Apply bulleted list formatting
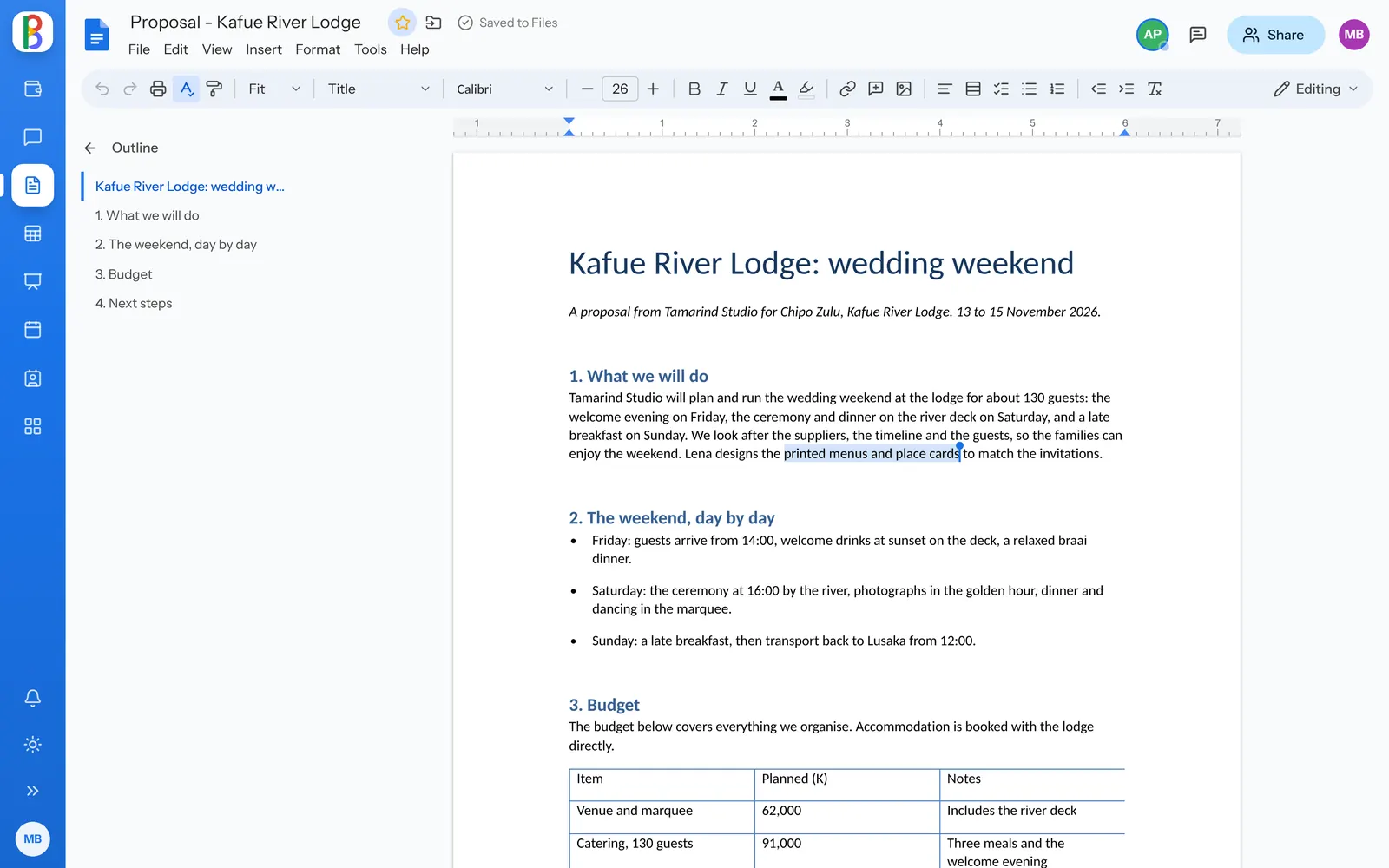The image size is (1389, 868). coord(1030,89)
